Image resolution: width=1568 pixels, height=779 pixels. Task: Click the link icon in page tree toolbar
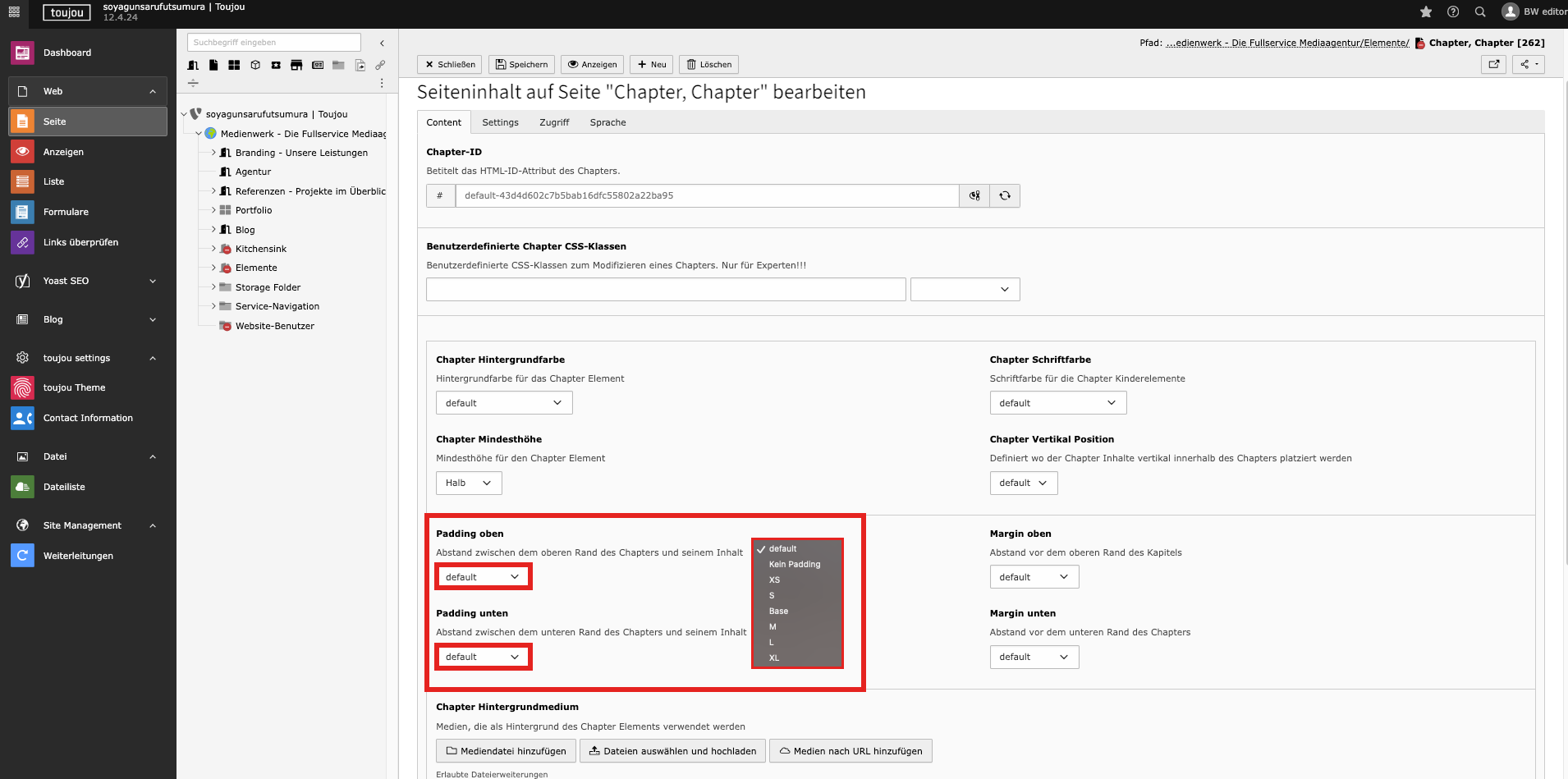coord(380,65)
